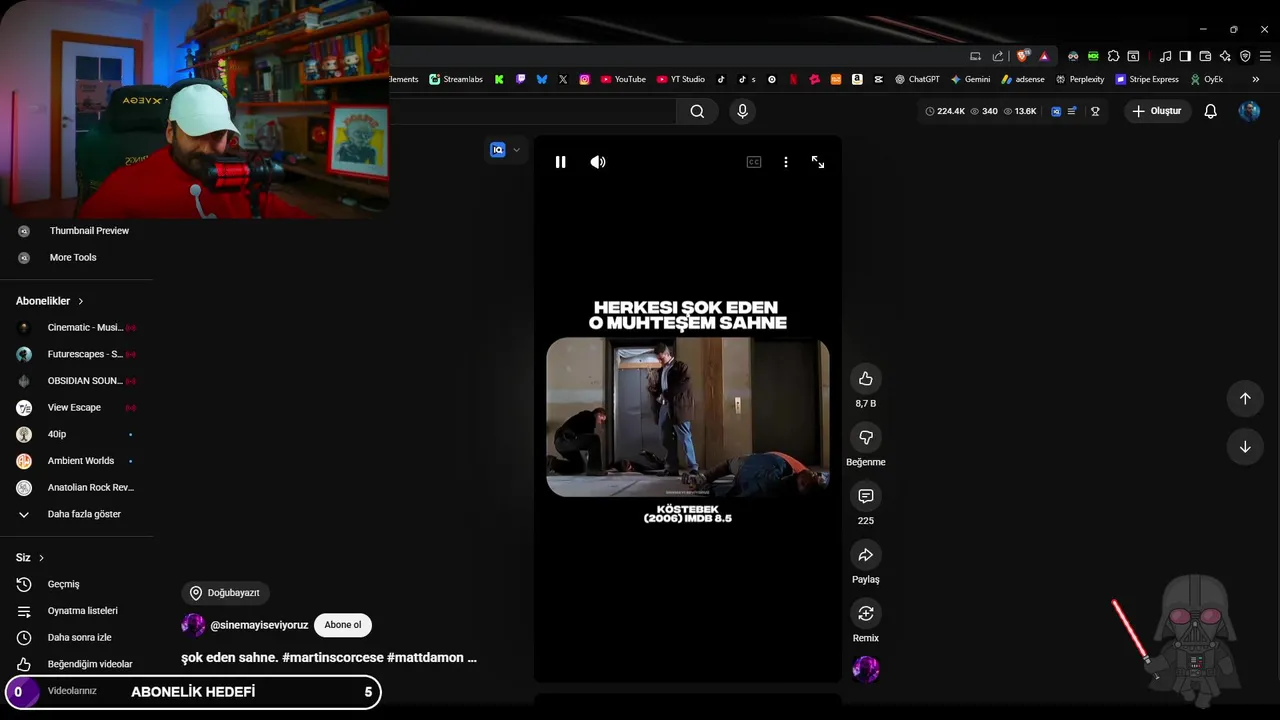Viewport: 1280px width, 720px height.
Task: Open View Escape subscription
Action: coord(76,408)
